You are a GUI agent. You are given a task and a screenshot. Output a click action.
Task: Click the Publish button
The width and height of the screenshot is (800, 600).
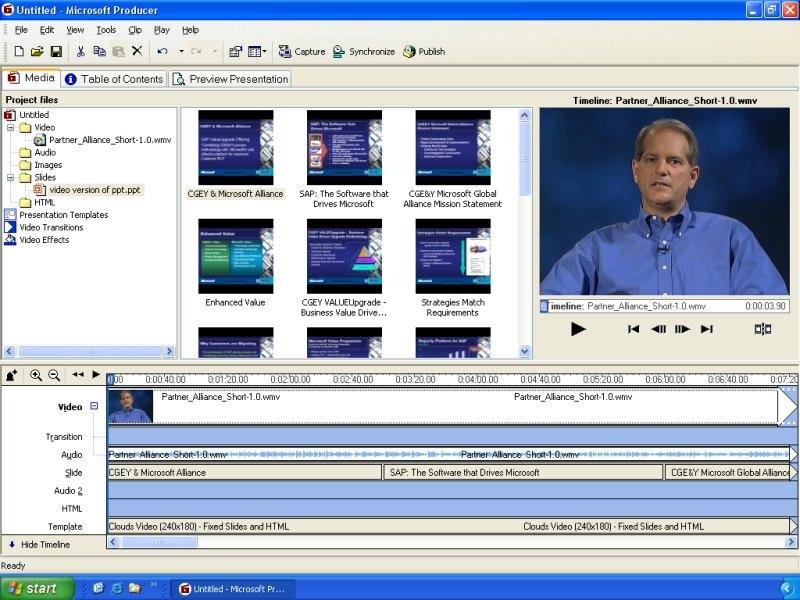pyautogui.click(x=424, y=51)
